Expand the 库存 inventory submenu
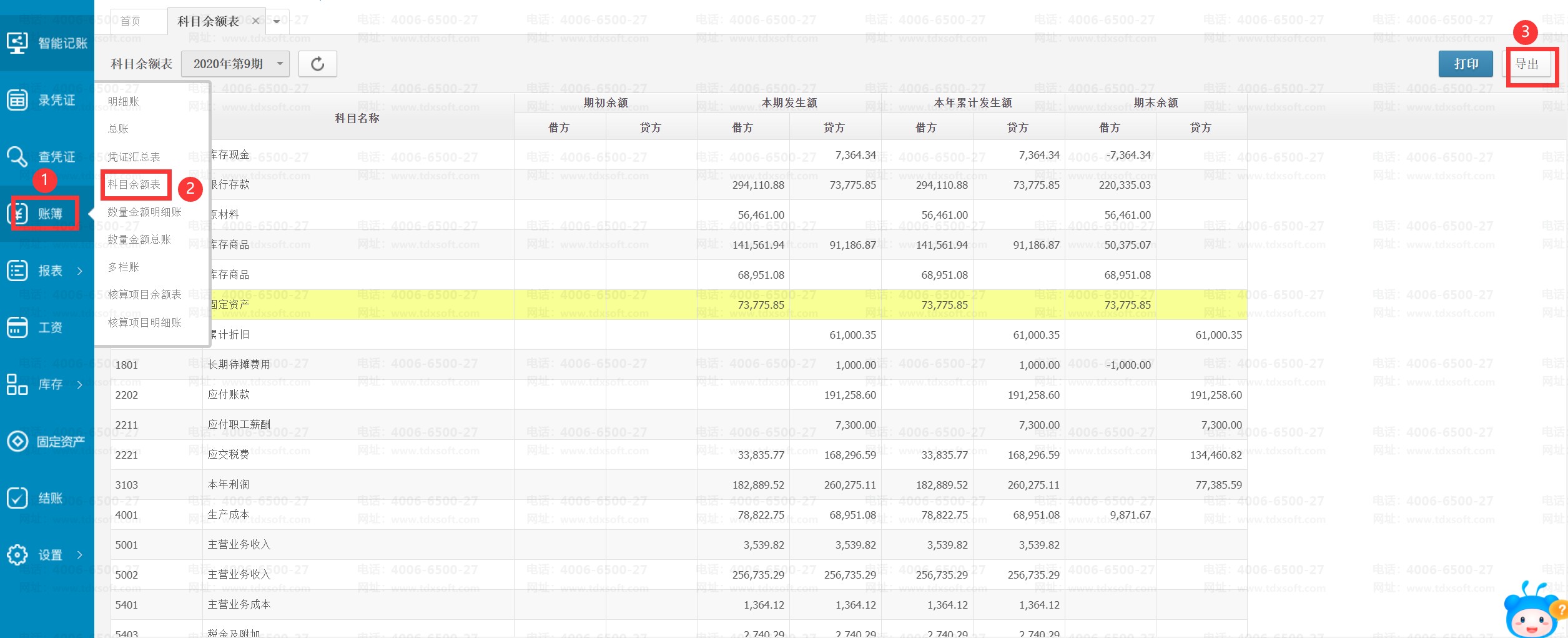The width and height of the screenshot is (1568, 638). coord(79,384)
